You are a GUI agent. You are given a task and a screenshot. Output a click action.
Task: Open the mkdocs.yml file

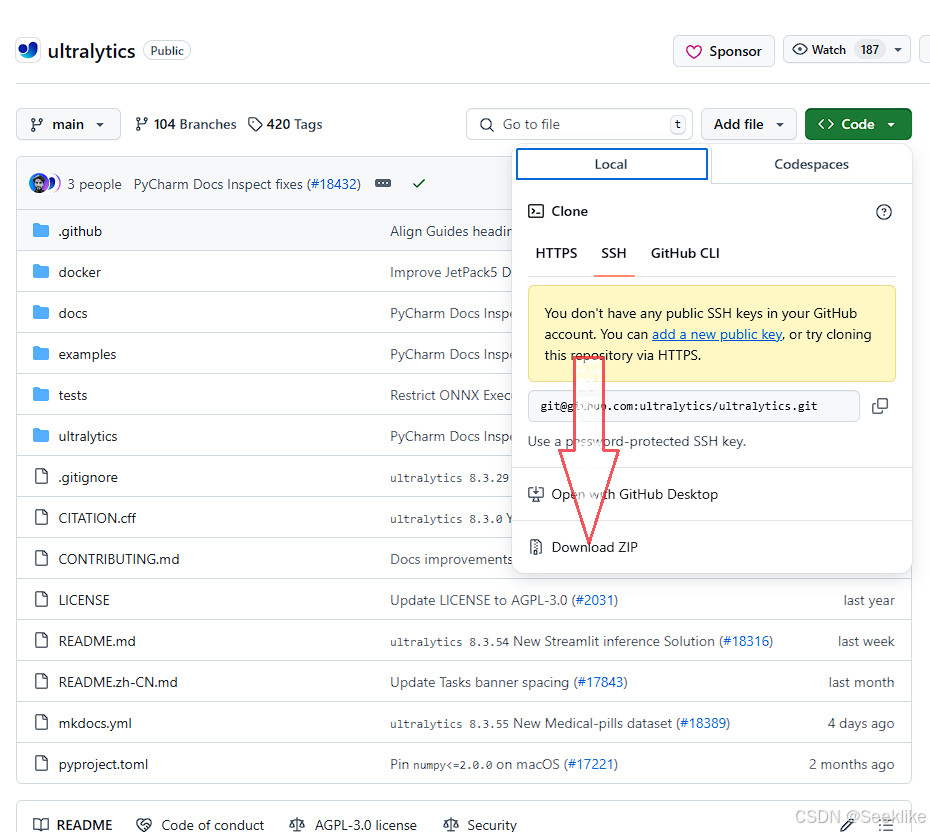pos(95,723)
